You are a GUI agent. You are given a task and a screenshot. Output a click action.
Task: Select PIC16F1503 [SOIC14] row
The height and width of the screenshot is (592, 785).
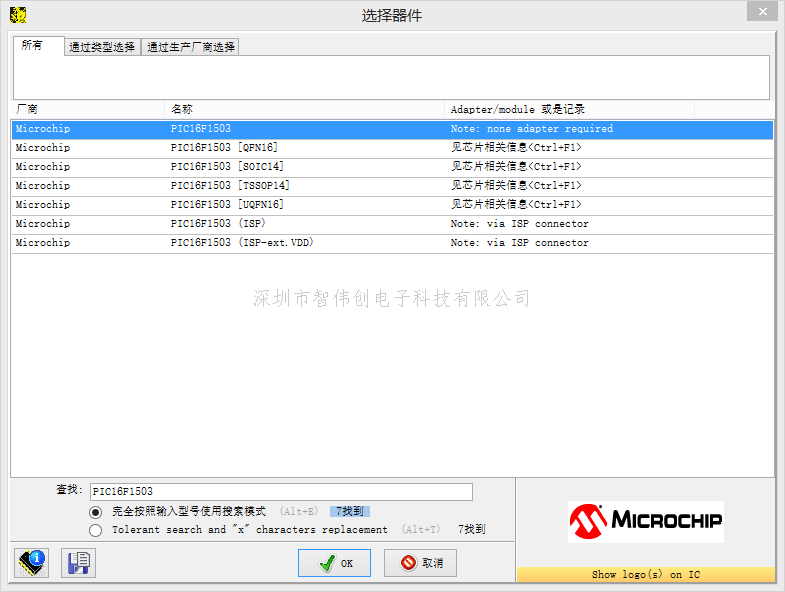pyautogui.click(x=392, y=167)
